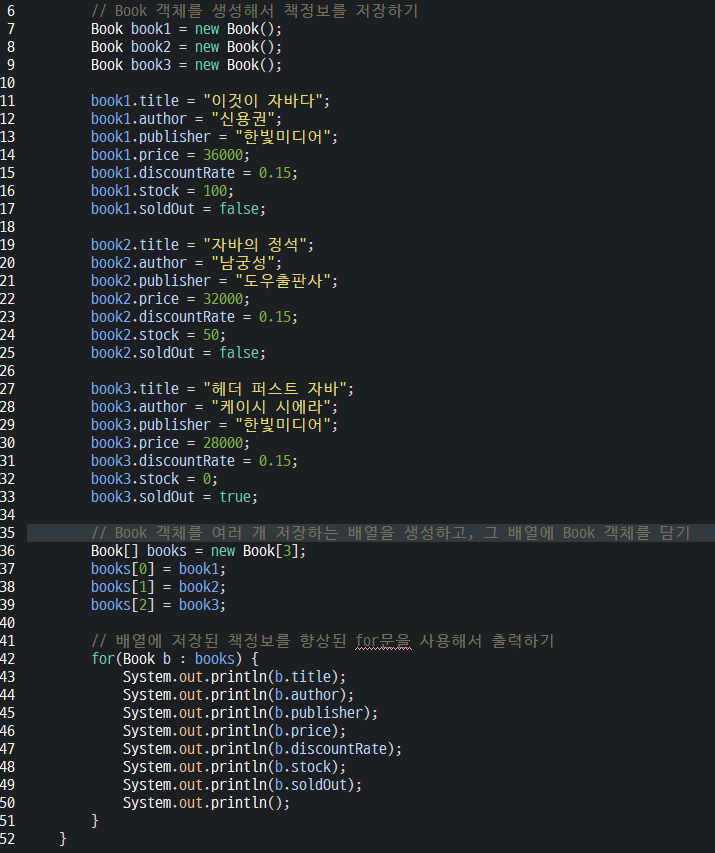Click closing brace on line 52
The height and width of the screenshot is (853, 715).
click(63, 838)
